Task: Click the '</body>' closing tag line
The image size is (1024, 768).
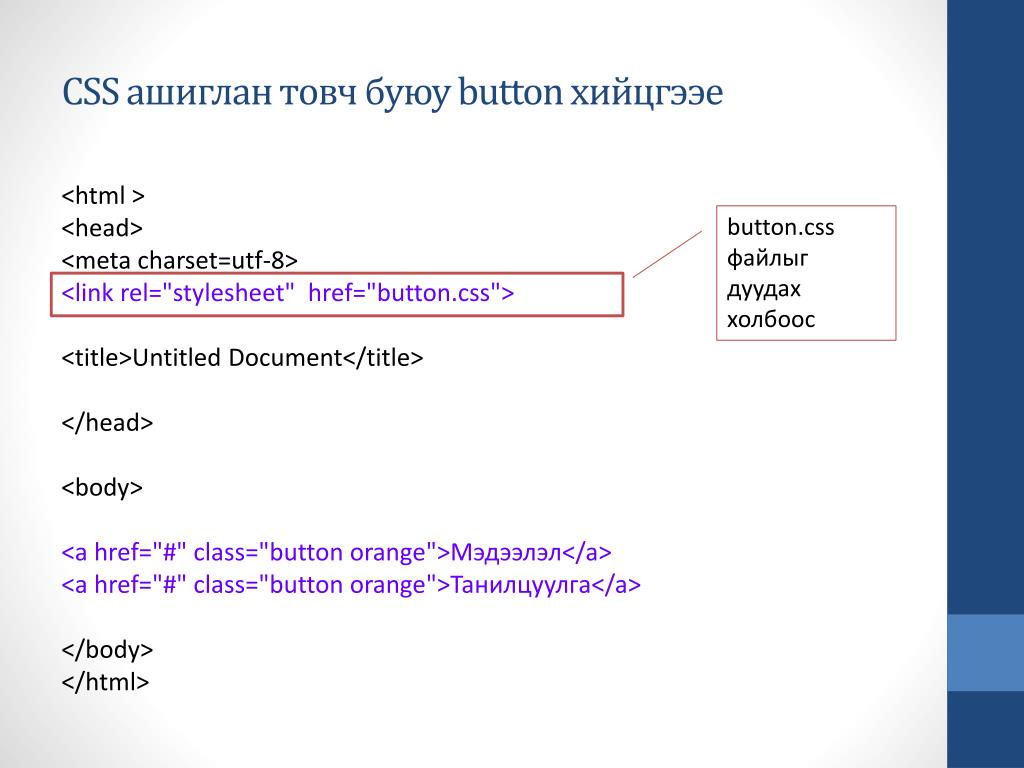Action: (107, 649)
